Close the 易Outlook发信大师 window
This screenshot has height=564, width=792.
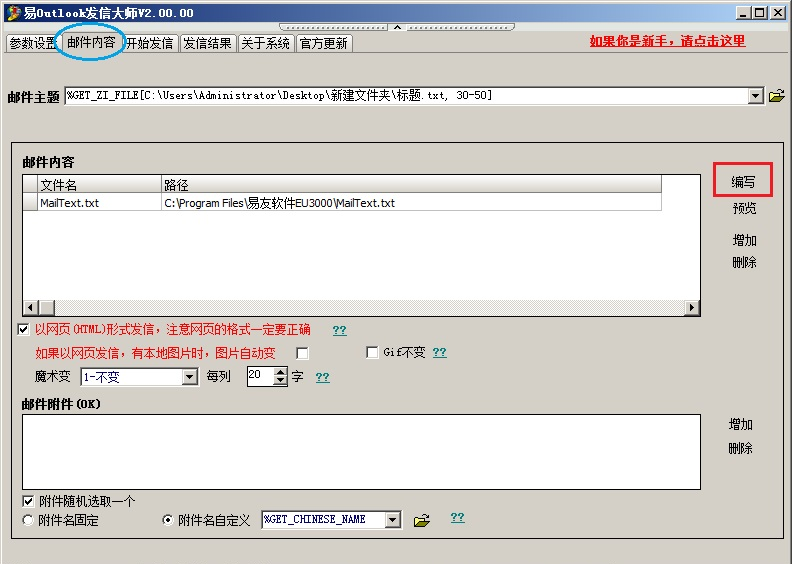[x=778, y=13]
